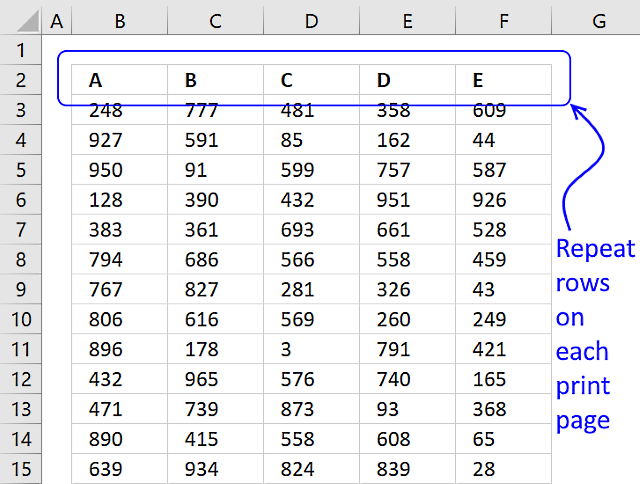Click cell with value 693
This screenshot has height=484, width=640.
tap(311, 229)
